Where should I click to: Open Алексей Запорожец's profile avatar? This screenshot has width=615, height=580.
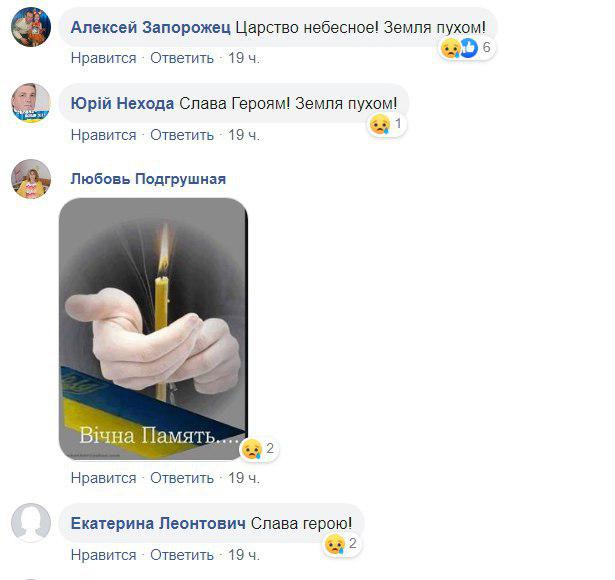coord(31,27)
